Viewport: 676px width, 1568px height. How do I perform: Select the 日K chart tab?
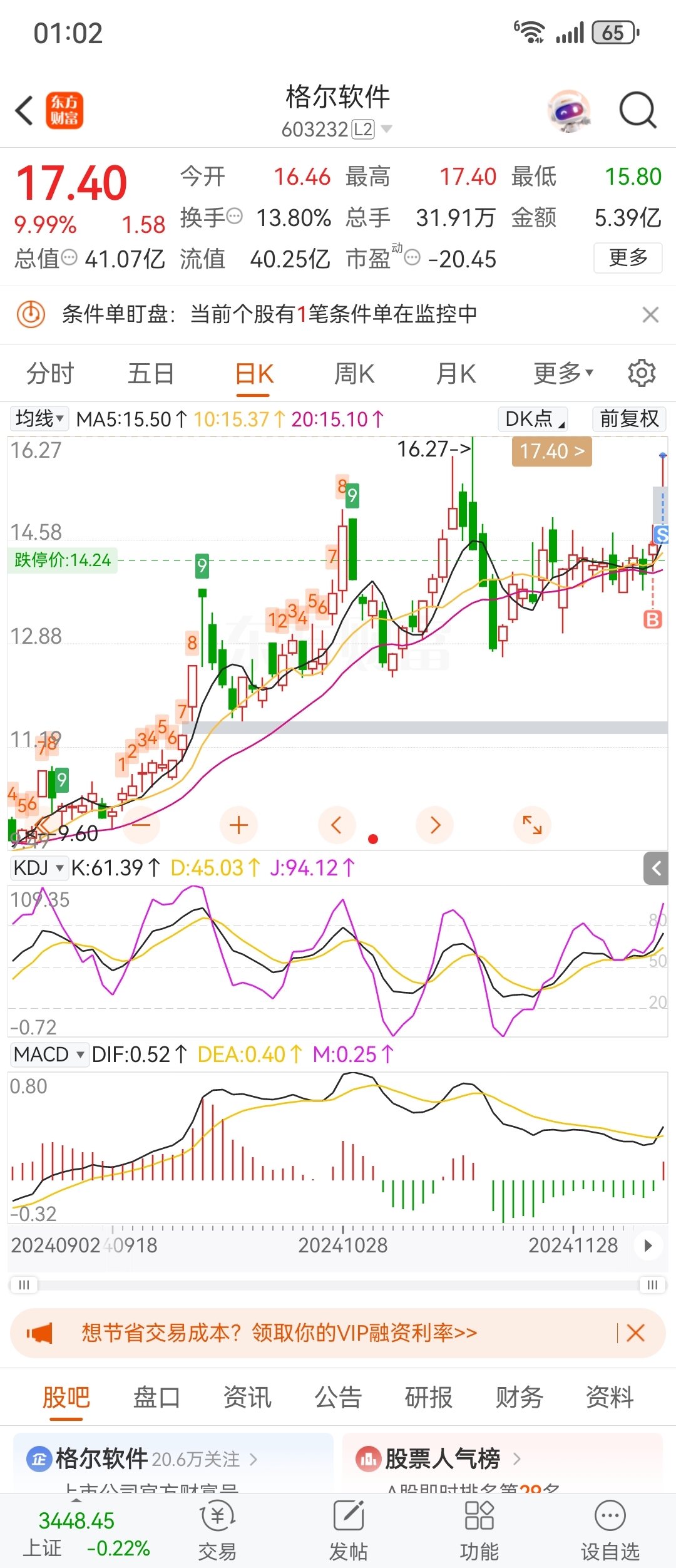[253, 374]
